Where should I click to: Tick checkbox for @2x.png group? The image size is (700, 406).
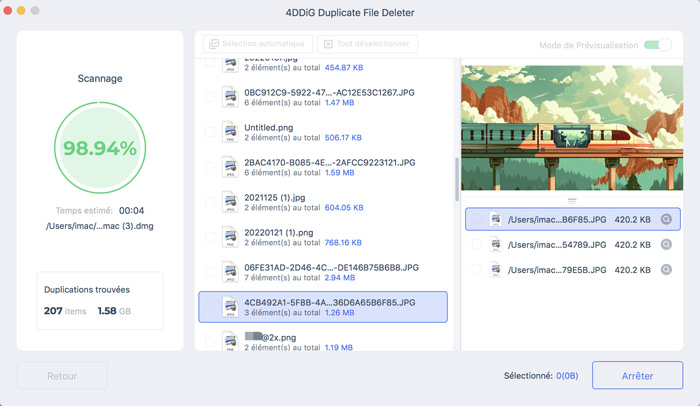coord(209,342)
